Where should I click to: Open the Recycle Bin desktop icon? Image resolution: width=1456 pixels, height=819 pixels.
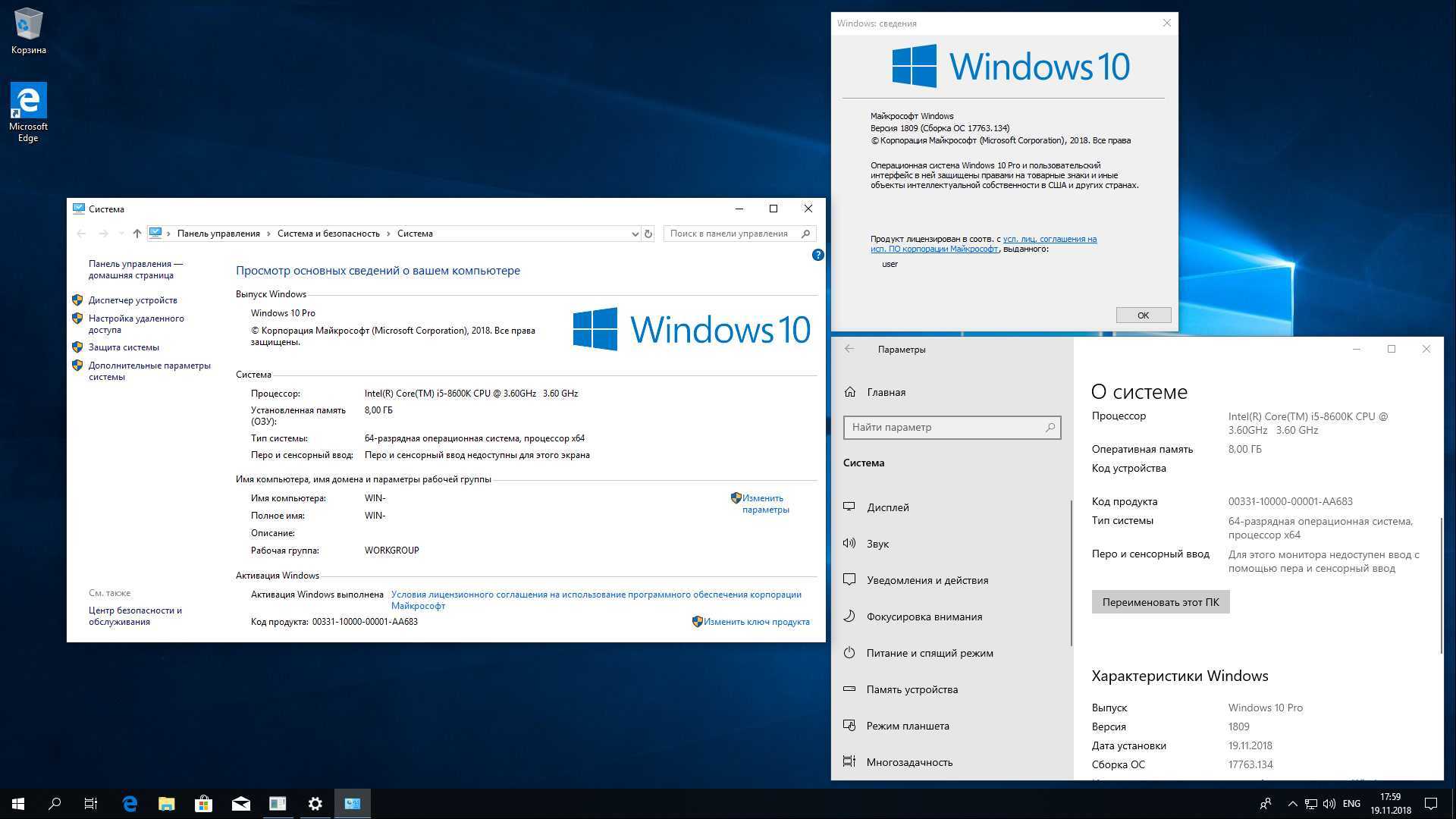click(28, 32)
